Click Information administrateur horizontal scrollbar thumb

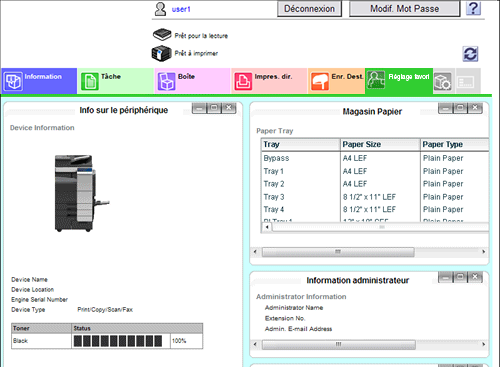(339, 344)
